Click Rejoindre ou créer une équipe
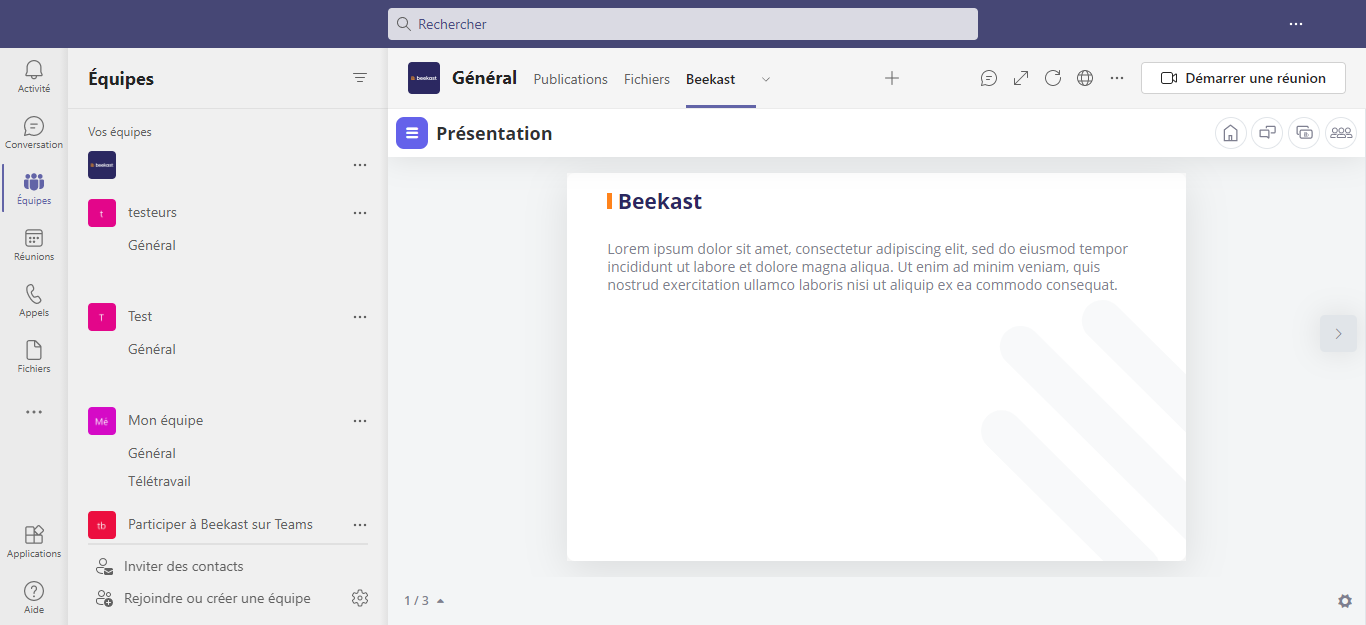The height and width of the screenshot is (625, 1366). click(x=217, y=598)
